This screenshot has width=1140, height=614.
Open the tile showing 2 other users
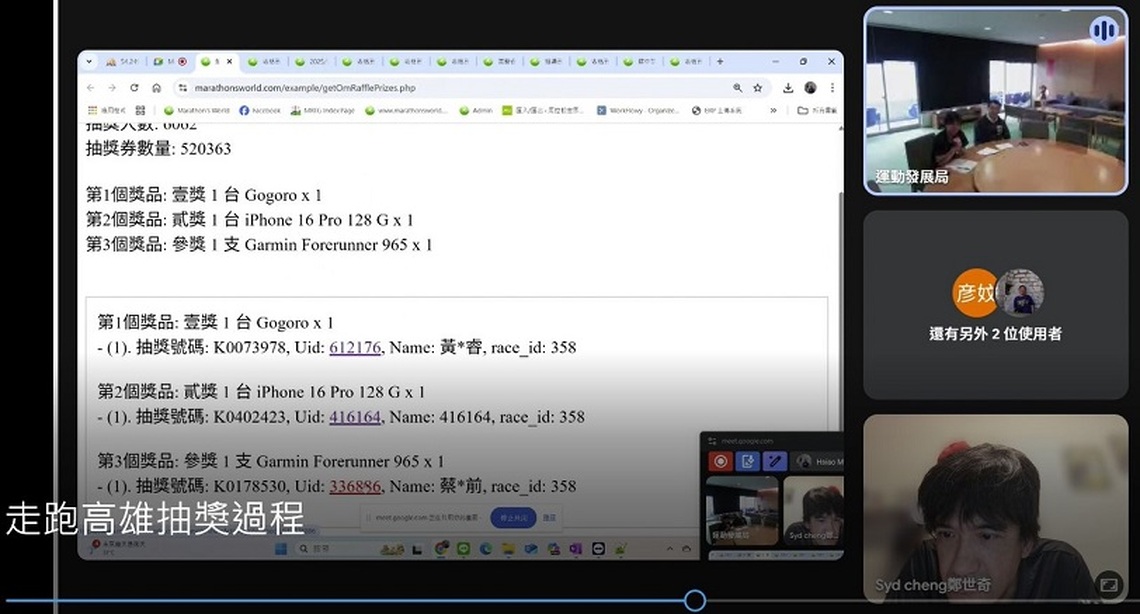pos(995,305)
